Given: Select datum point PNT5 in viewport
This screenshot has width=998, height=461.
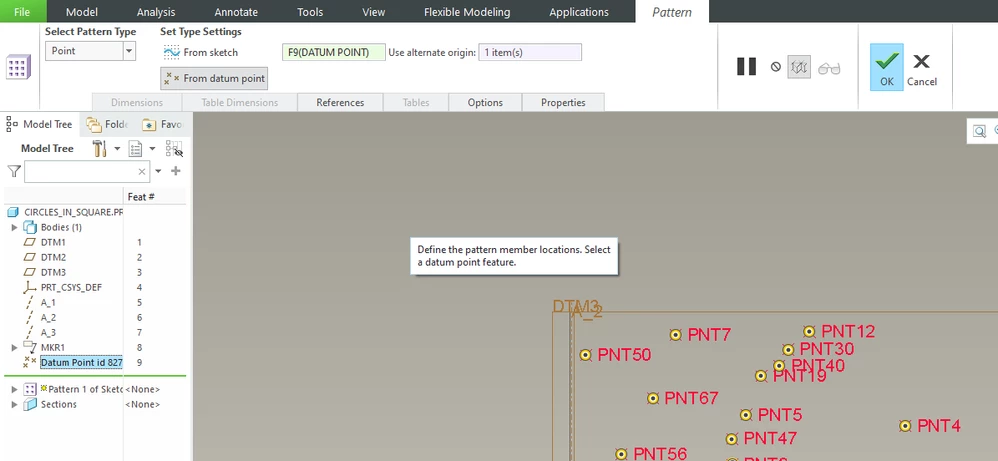Looking at the screenshot, I should (746, 415).
